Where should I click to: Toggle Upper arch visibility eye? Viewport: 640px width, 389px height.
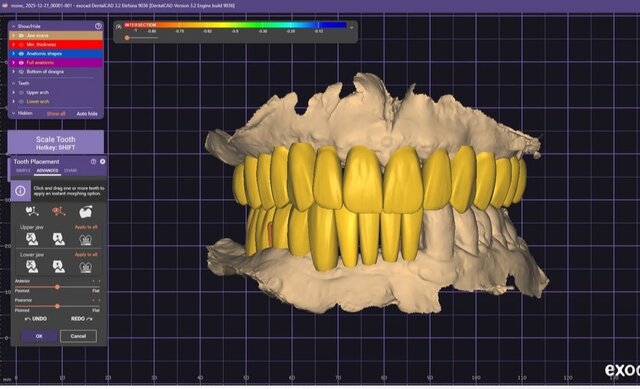pos(21,93)
